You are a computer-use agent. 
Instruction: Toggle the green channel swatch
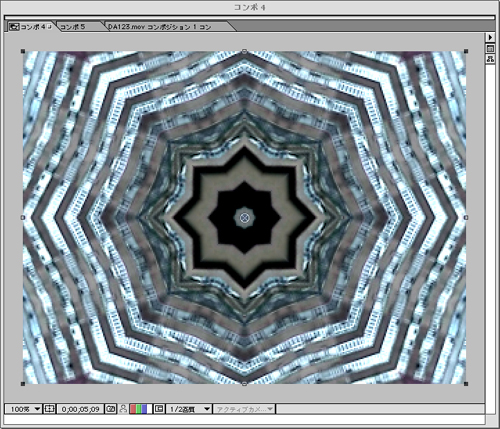(x=138, y=409)
